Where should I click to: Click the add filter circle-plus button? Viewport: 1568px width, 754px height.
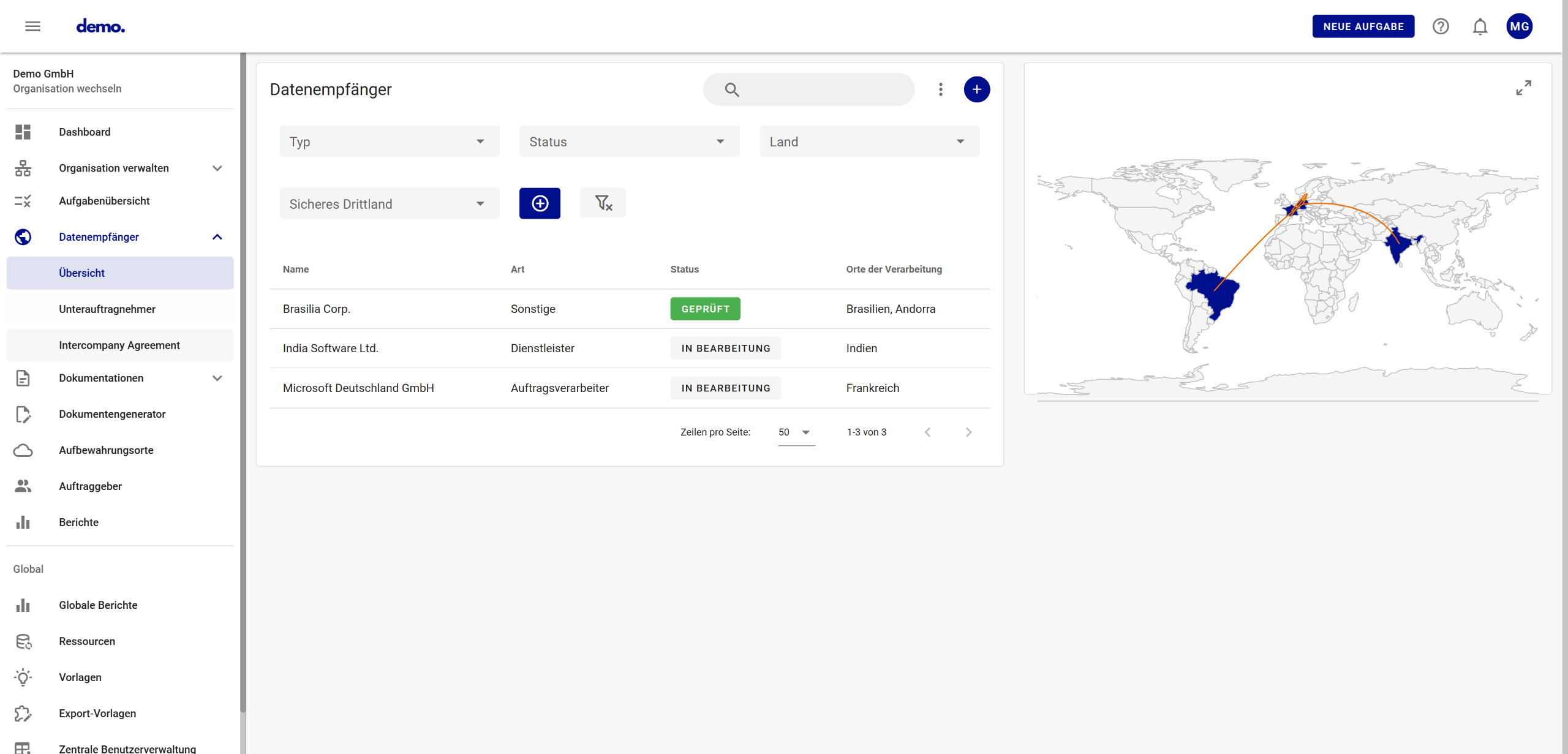[x=540, y=203]
